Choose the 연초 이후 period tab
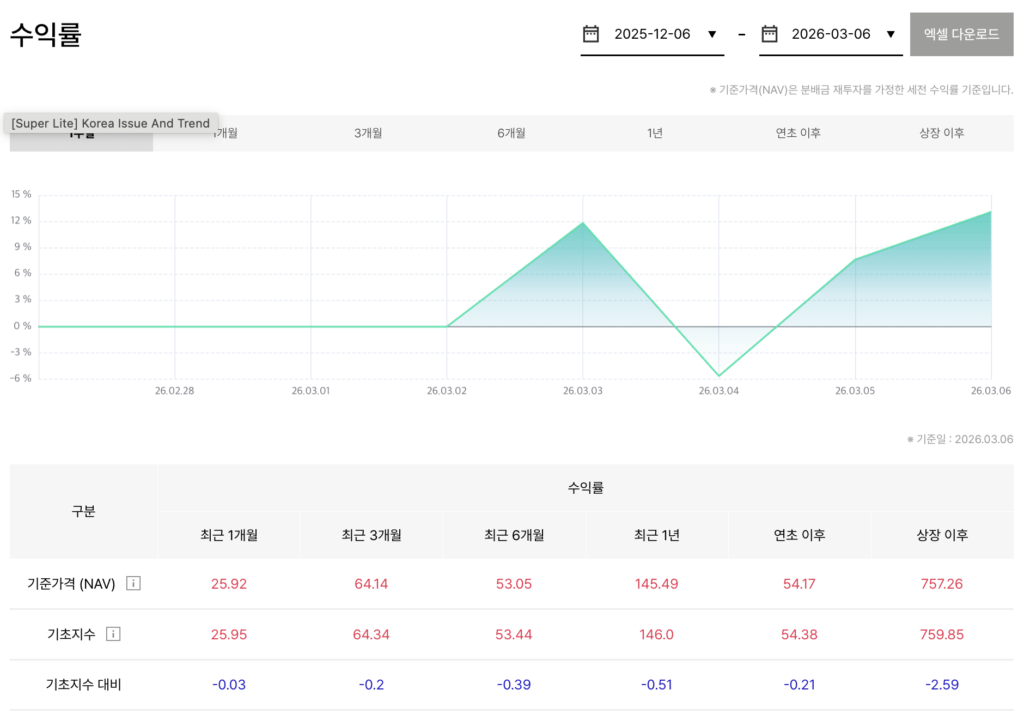 pyautogui.click(x=798, y=133)
